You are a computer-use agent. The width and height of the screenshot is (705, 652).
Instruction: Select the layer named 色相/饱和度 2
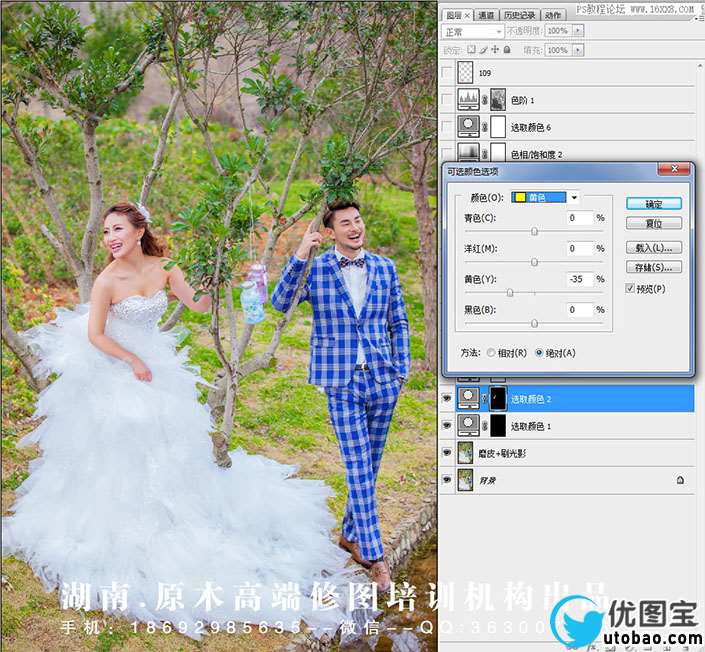pyautogui.click(x=576, y=152)
